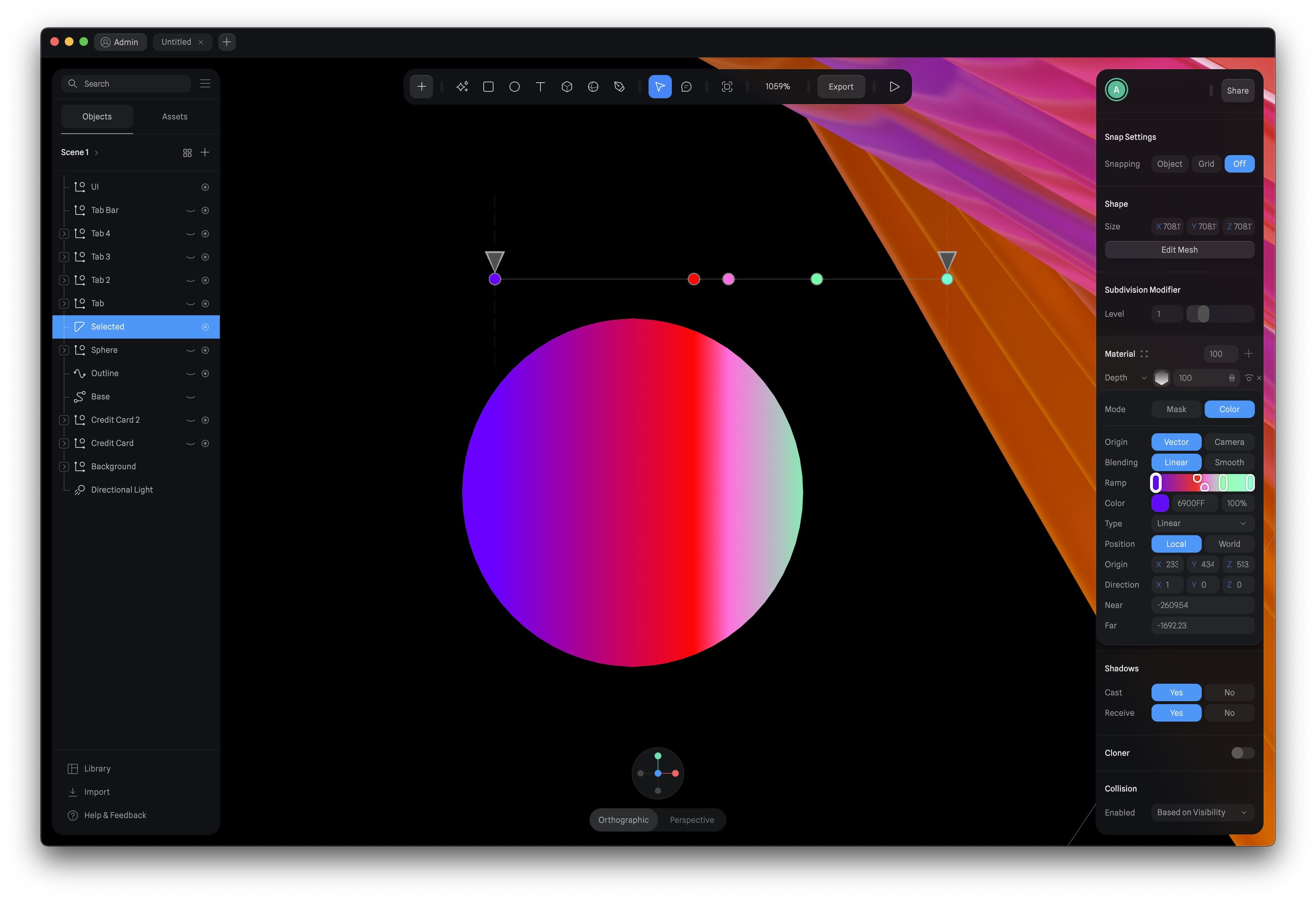Open the Type dropdown showing Linear
This screenshot has height=900, width=1316.
click(1202, 523)
